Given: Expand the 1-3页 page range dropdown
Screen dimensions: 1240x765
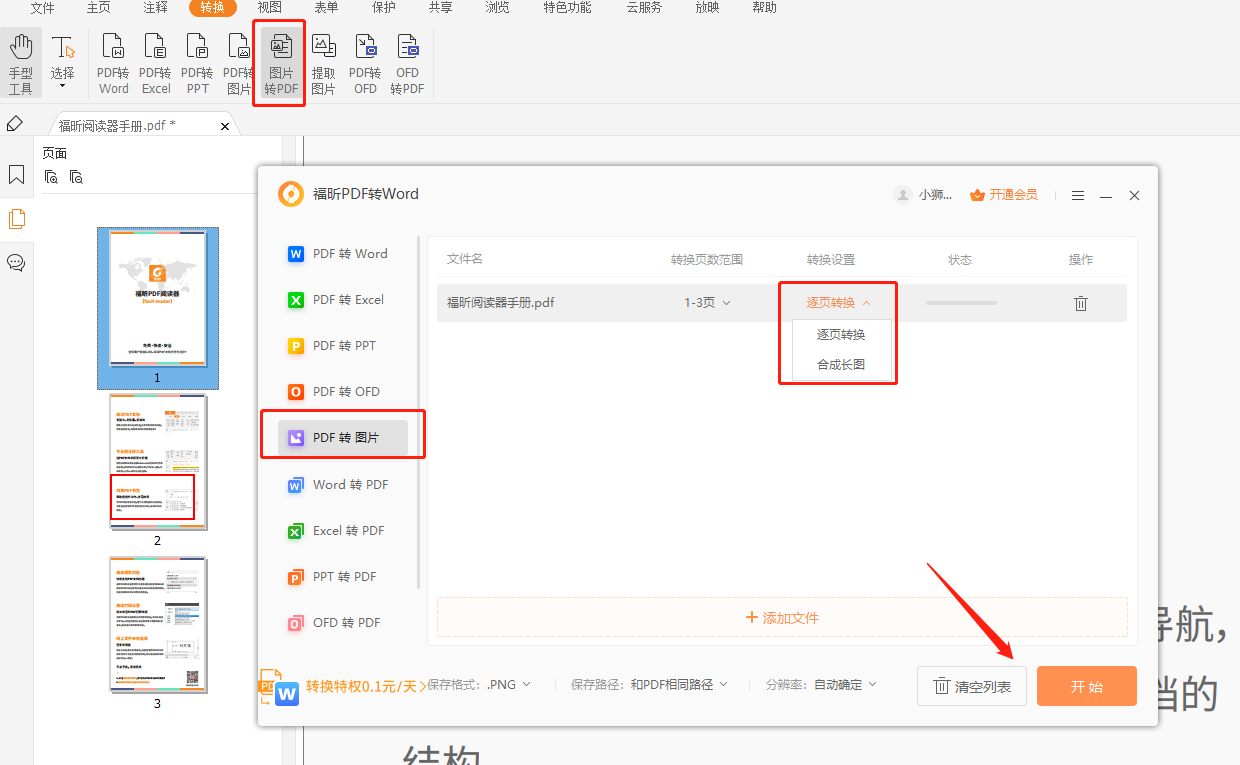Looking at the screenshot, I should point(707,303).
